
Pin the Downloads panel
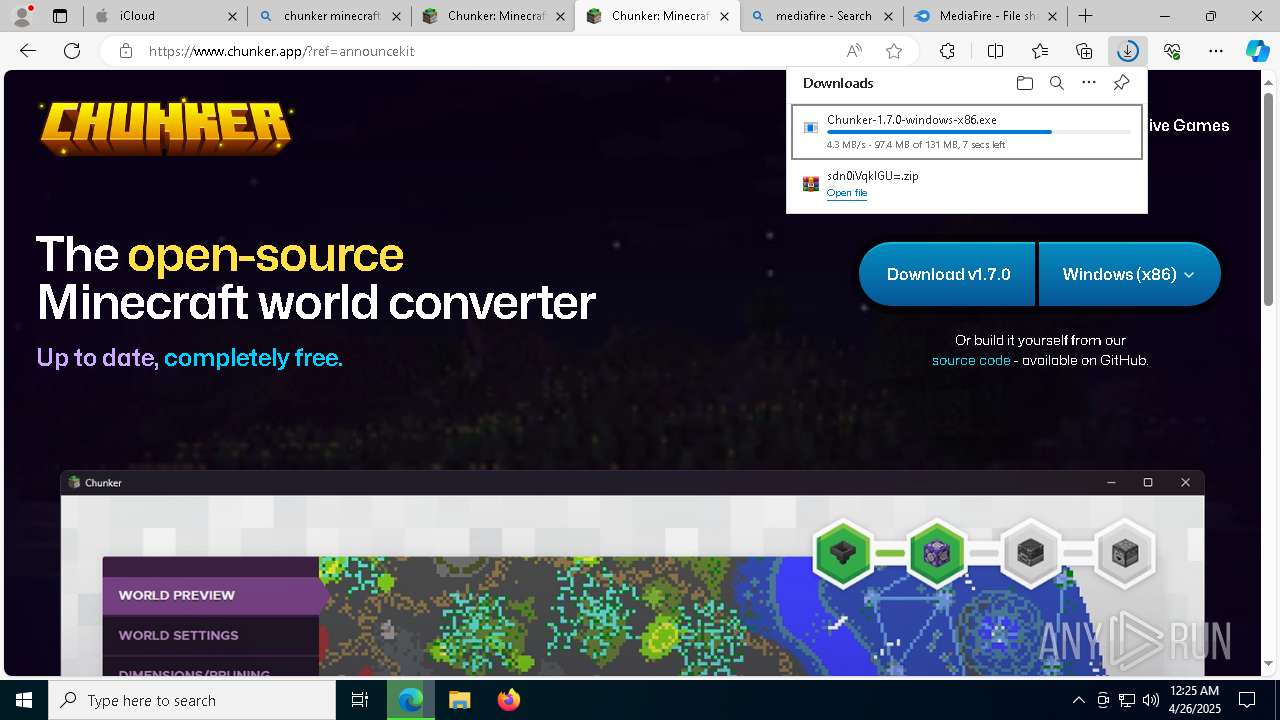(x=1121, y=83)
